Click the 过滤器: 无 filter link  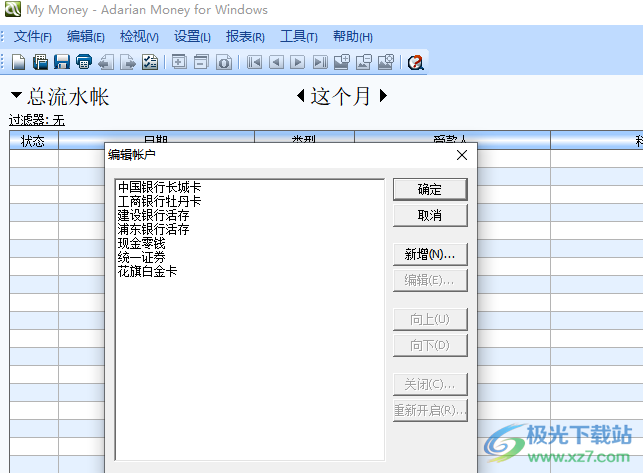[37, 120]
